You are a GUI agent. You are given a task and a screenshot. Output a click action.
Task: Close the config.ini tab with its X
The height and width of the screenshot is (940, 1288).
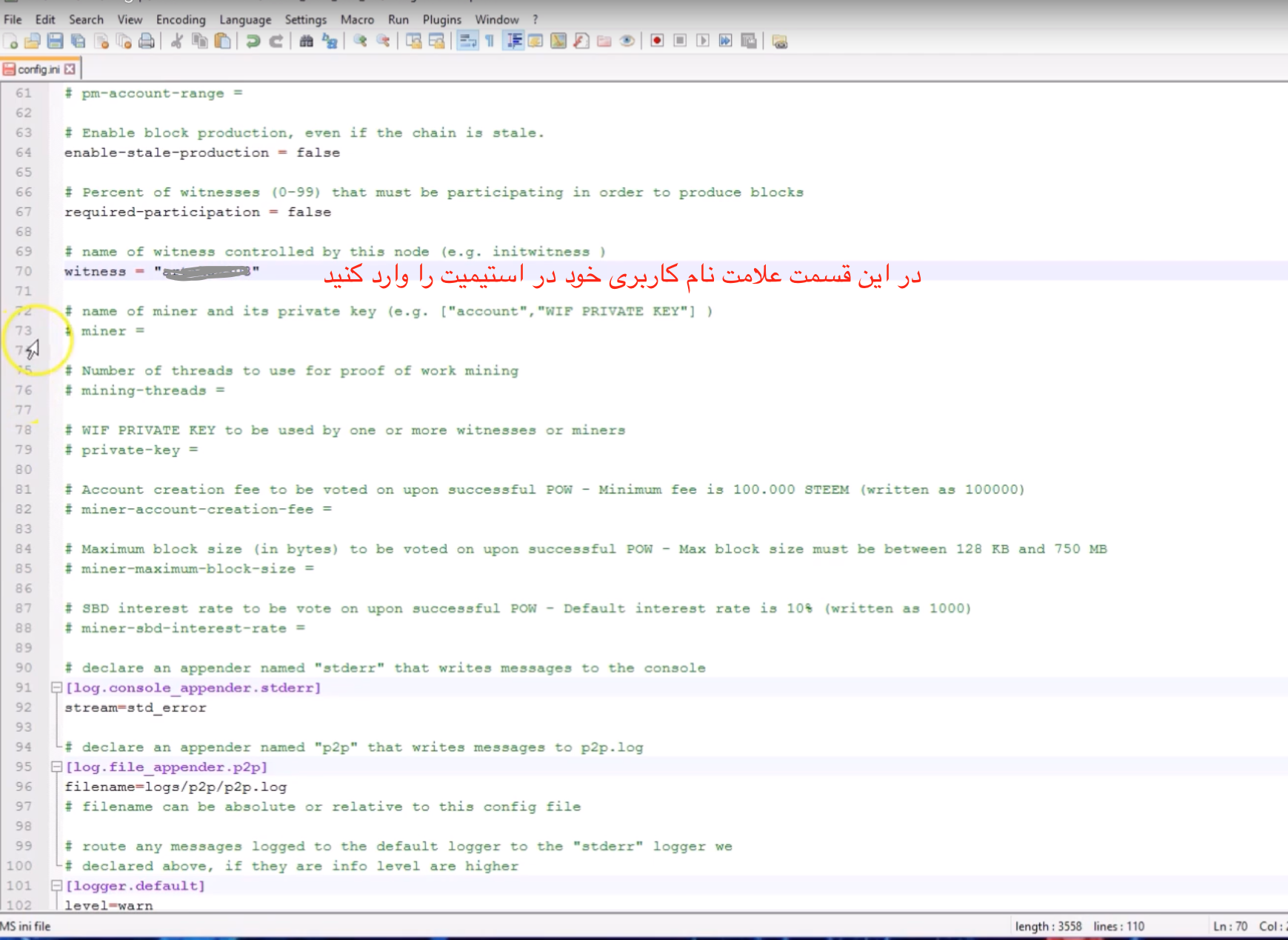(x=70, y=69)
